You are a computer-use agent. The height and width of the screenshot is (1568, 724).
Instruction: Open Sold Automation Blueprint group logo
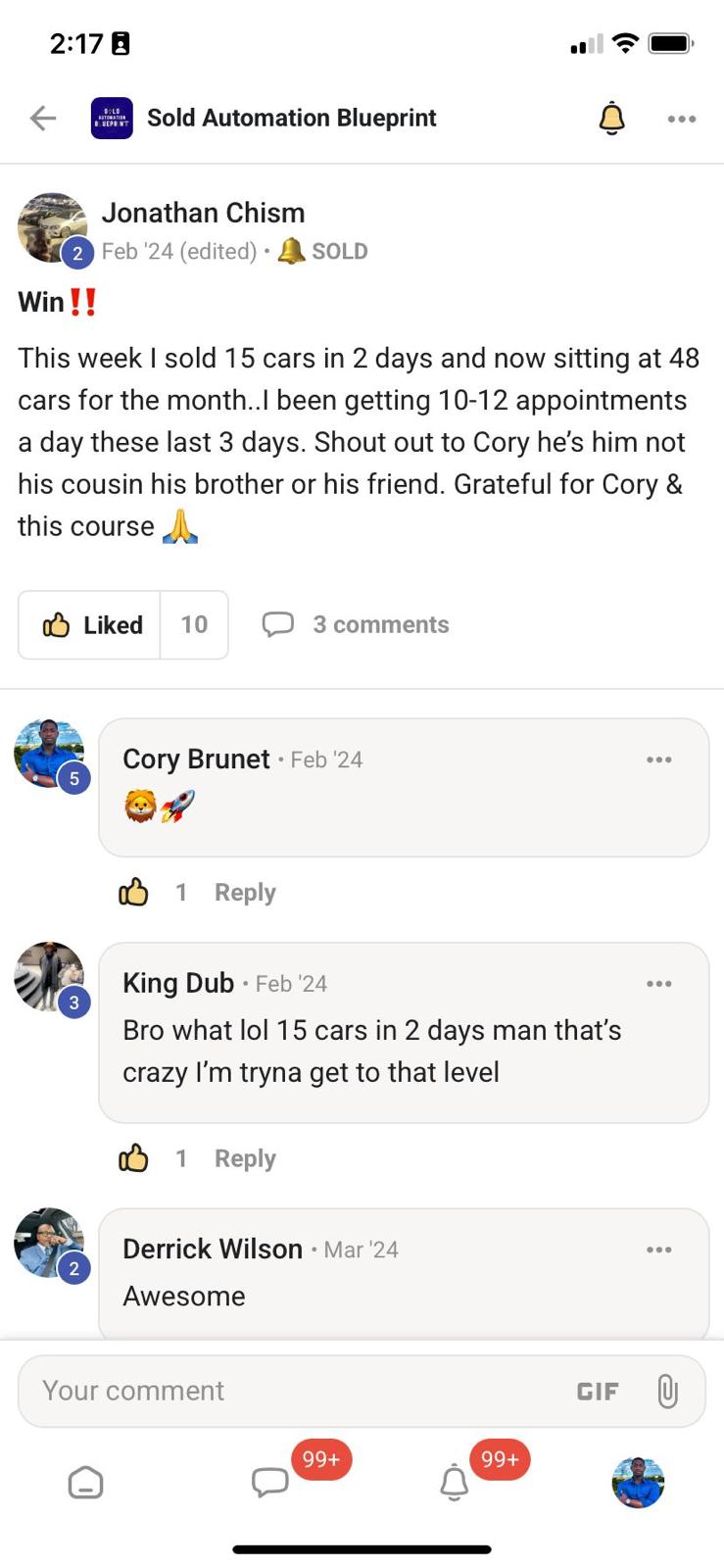coord(112,119)
